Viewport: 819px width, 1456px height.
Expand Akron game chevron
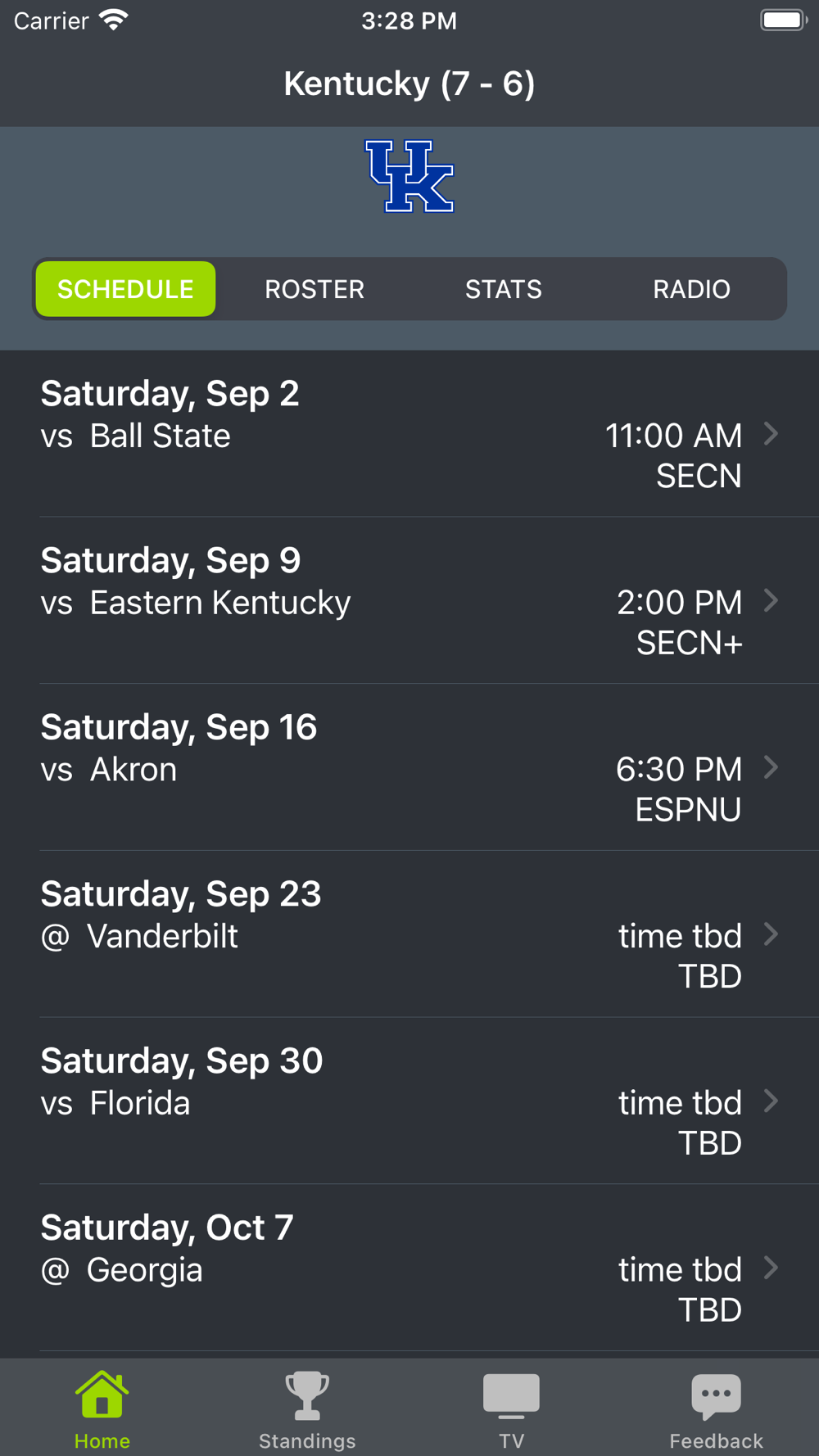[x=771, y=767]
